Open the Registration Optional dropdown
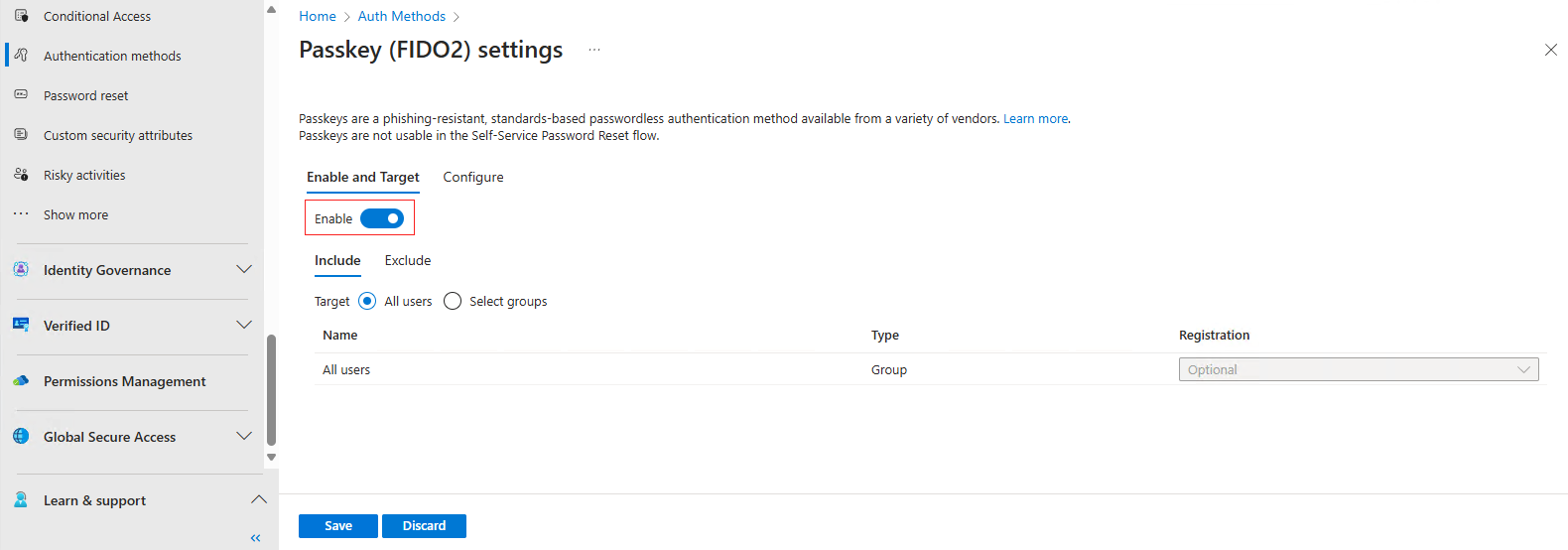The image size is (1568, 550). pos(1358,369)
